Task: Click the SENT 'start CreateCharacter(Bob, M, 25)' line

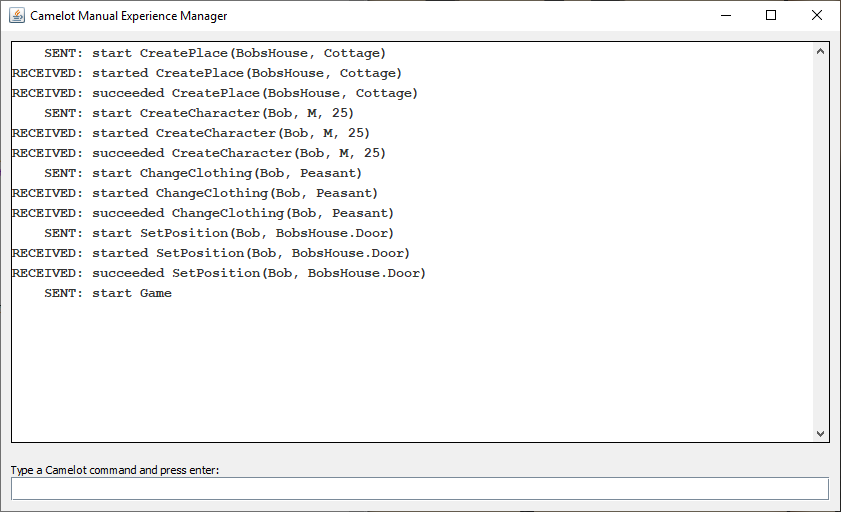Action: click(199, 113)
